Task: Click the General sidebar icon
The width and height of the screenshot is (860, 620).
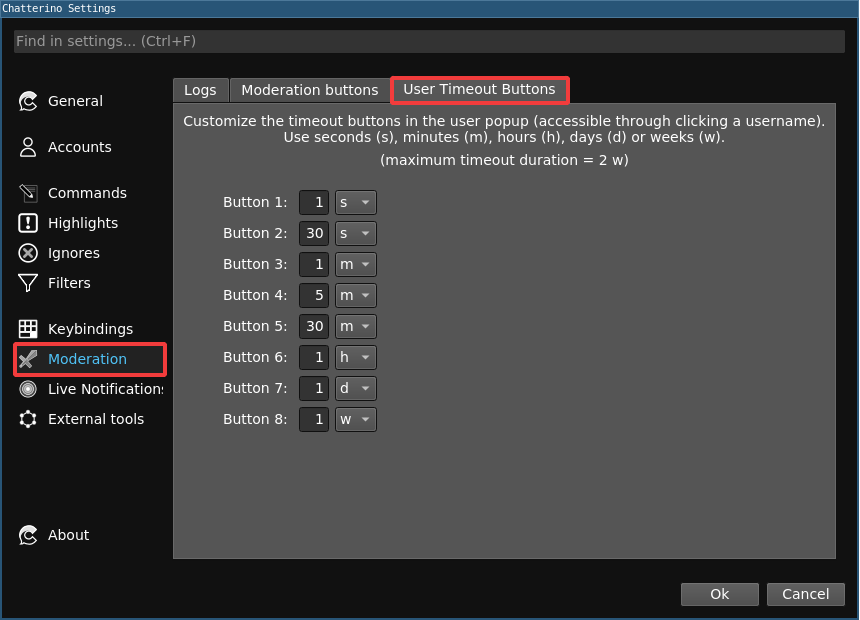Action: point(28,101)
